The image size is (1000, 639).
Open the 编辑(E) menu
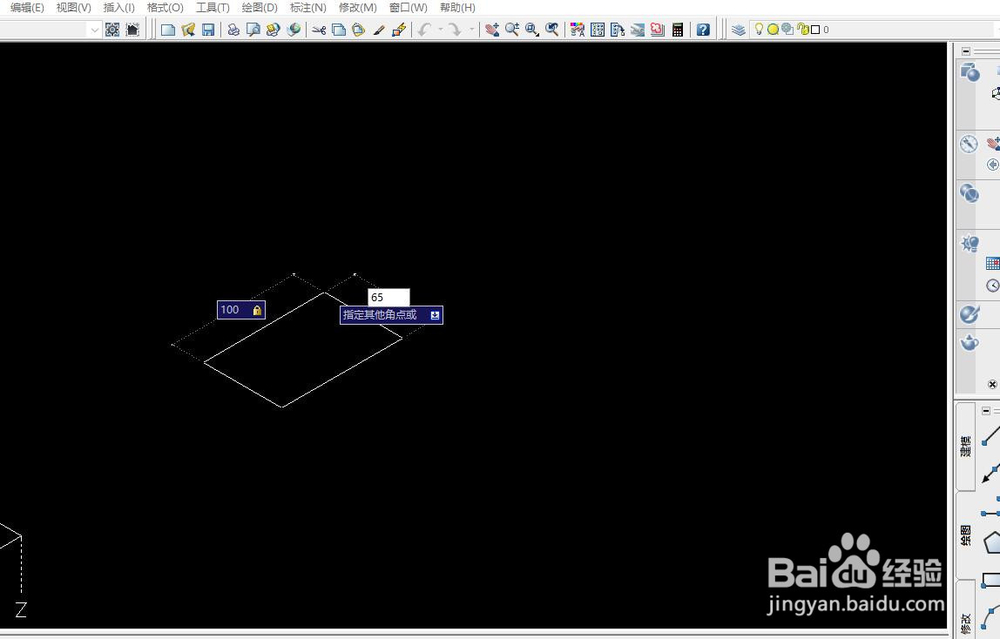tap(27, 8)
